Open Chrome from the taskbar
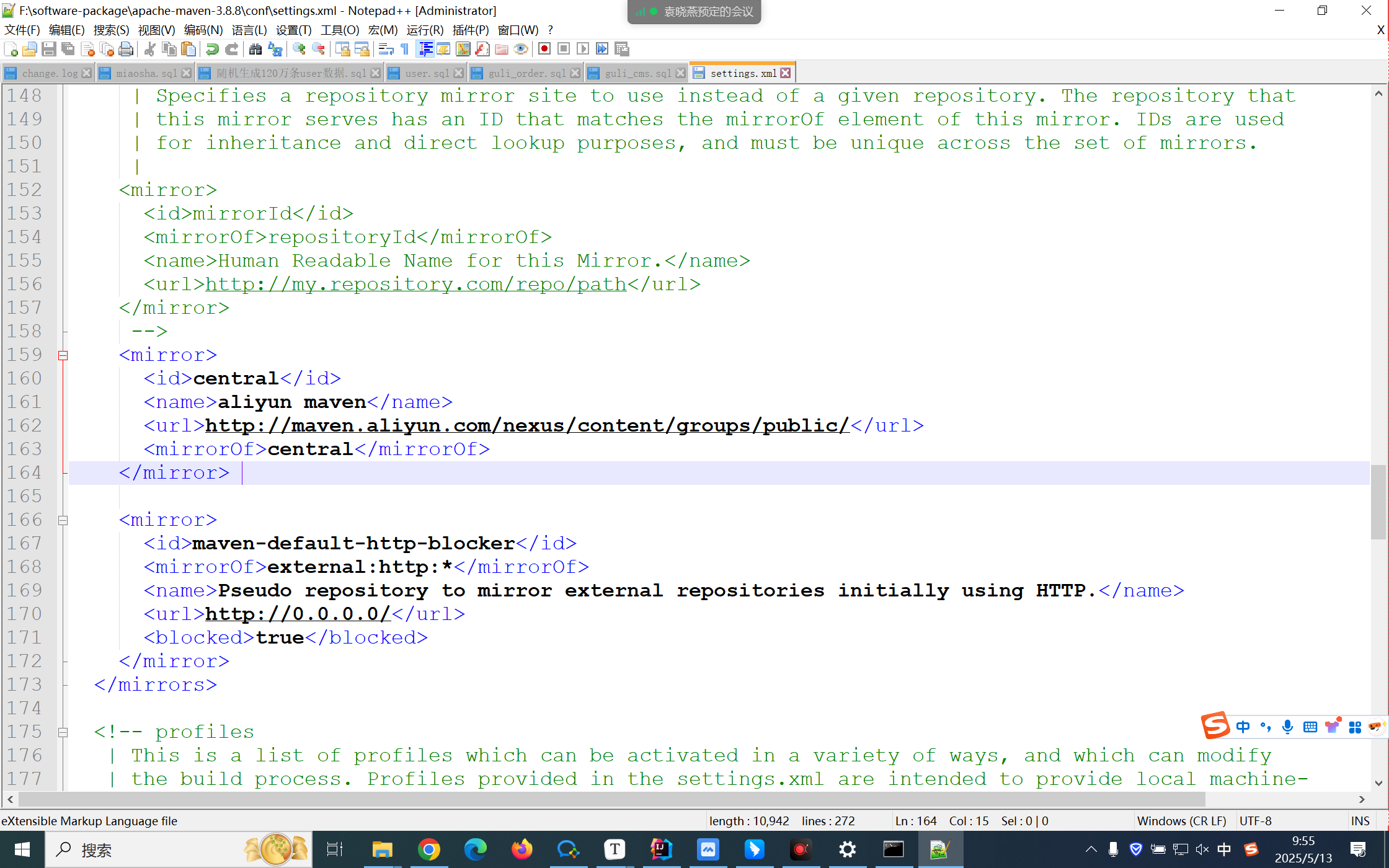1389x868 pixels. tap(428, 849)
